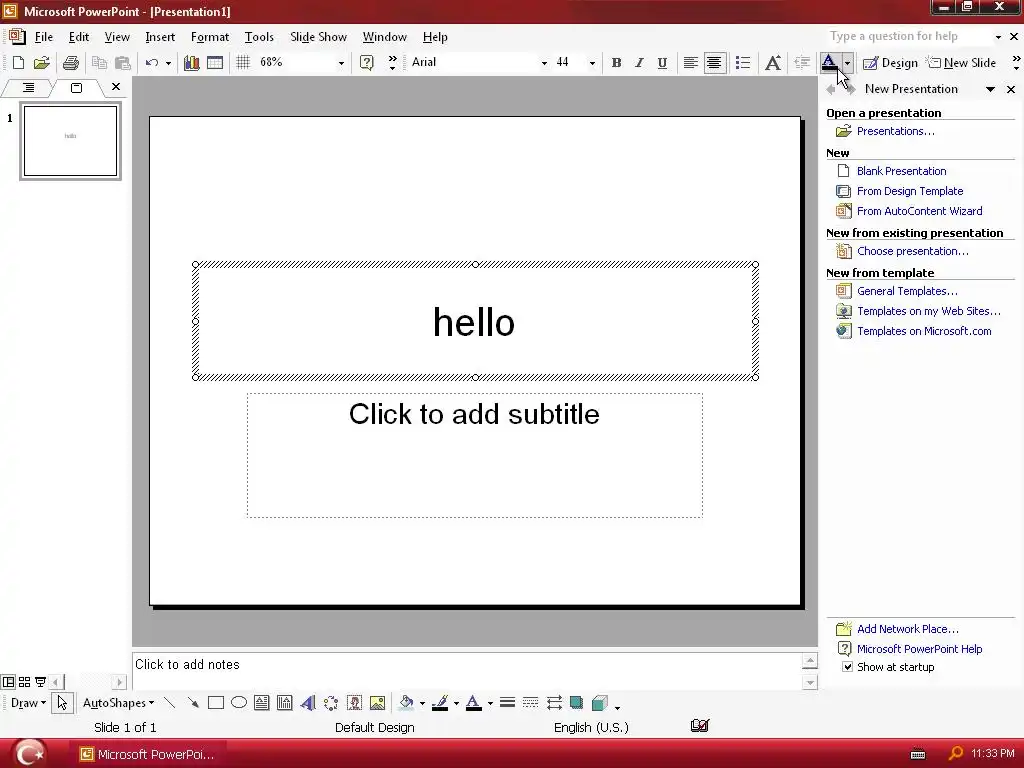Uncheck Show at startup checkbox
Image resolution: width=1024 pixels, height=768 pixels.
847,667
